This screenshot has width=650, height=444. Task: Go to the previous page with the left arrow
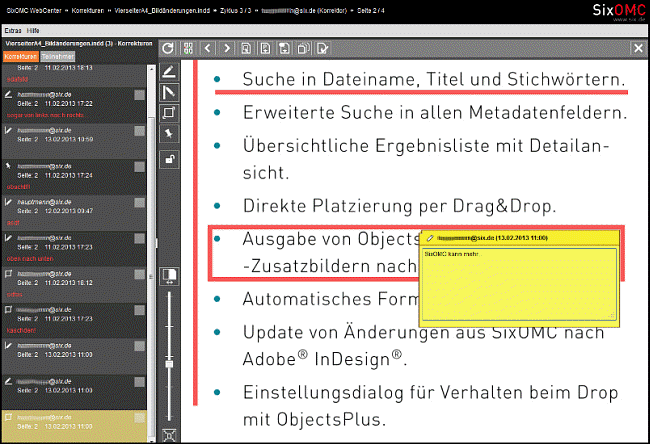(x=208, y=49)
